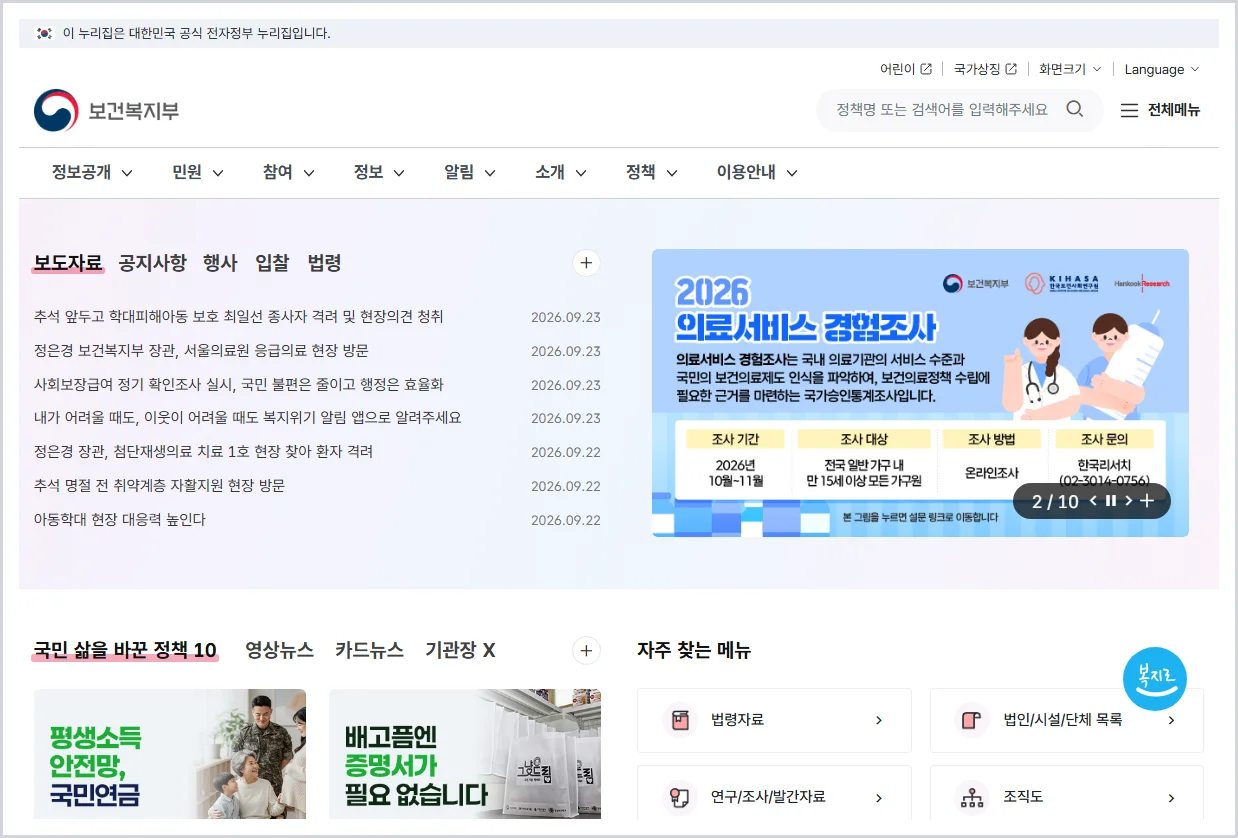Open the 법령자료 quick menu
This screenshot has width=1238, height=838.
click(x=774, y=720)
